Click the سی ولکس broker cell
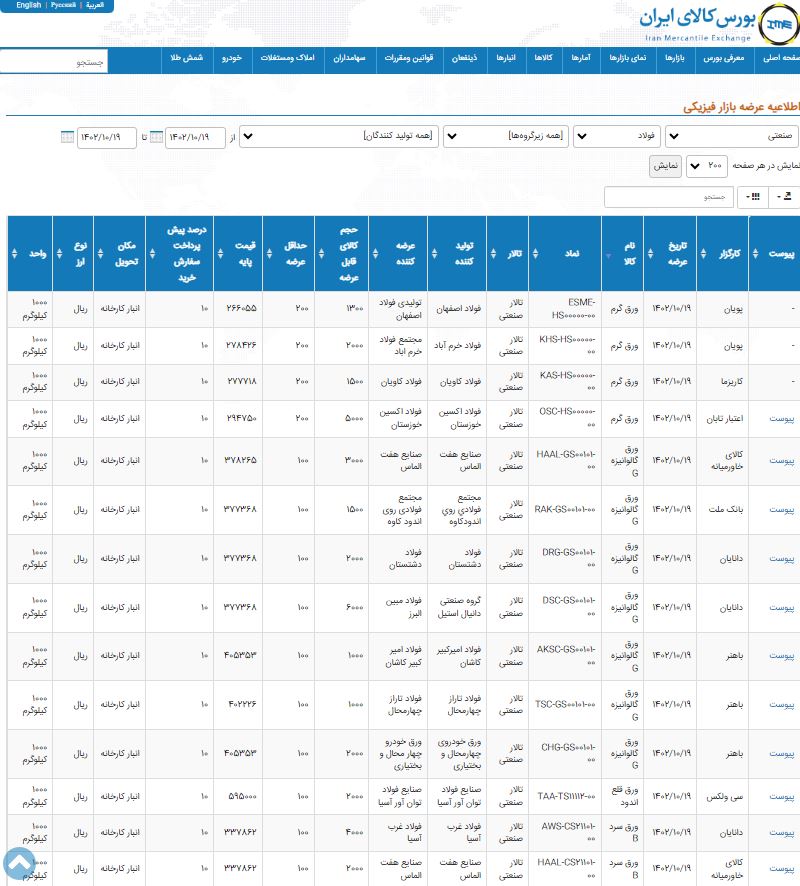Viewport: 800px width, 886px height. [x=725, y=797]
